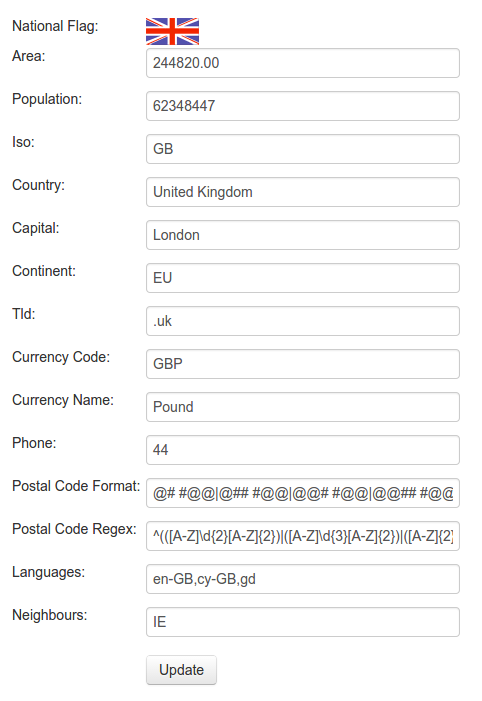
Task: Click the Postal Code Regex label
Action: (x=74, y=529)
